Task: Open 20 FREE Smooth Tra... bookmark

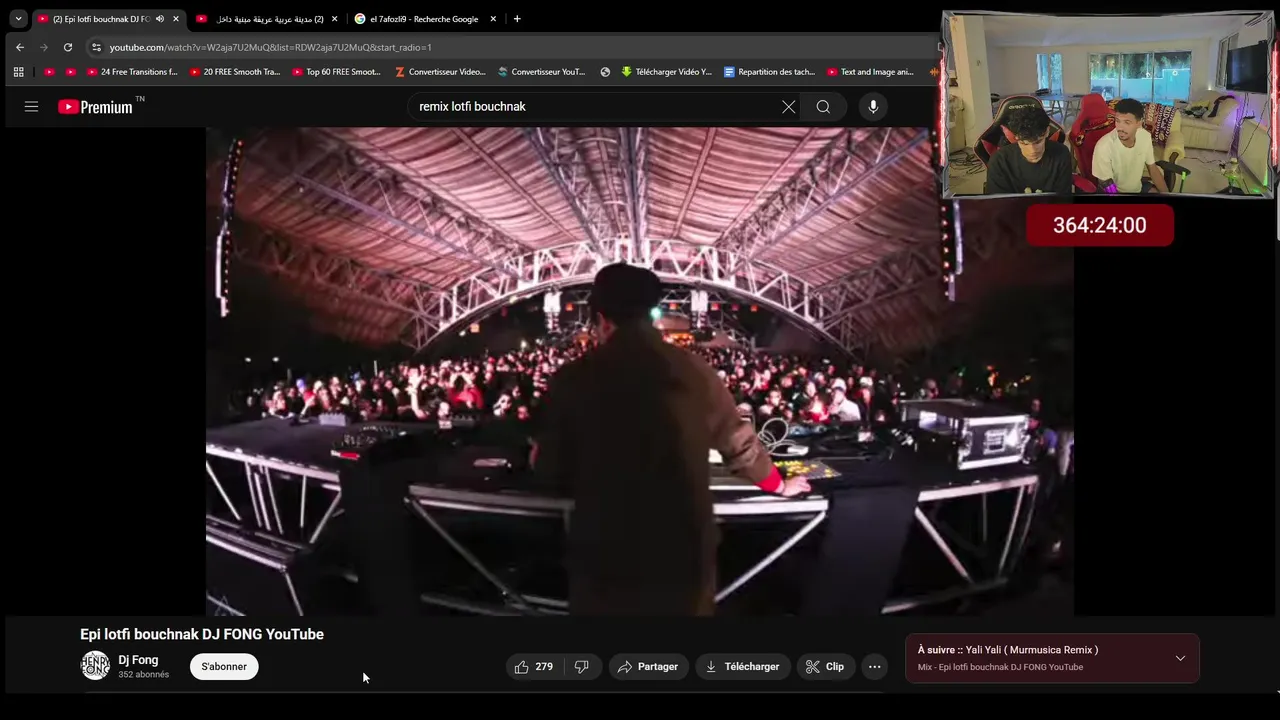Action: (x=235, y=72)
